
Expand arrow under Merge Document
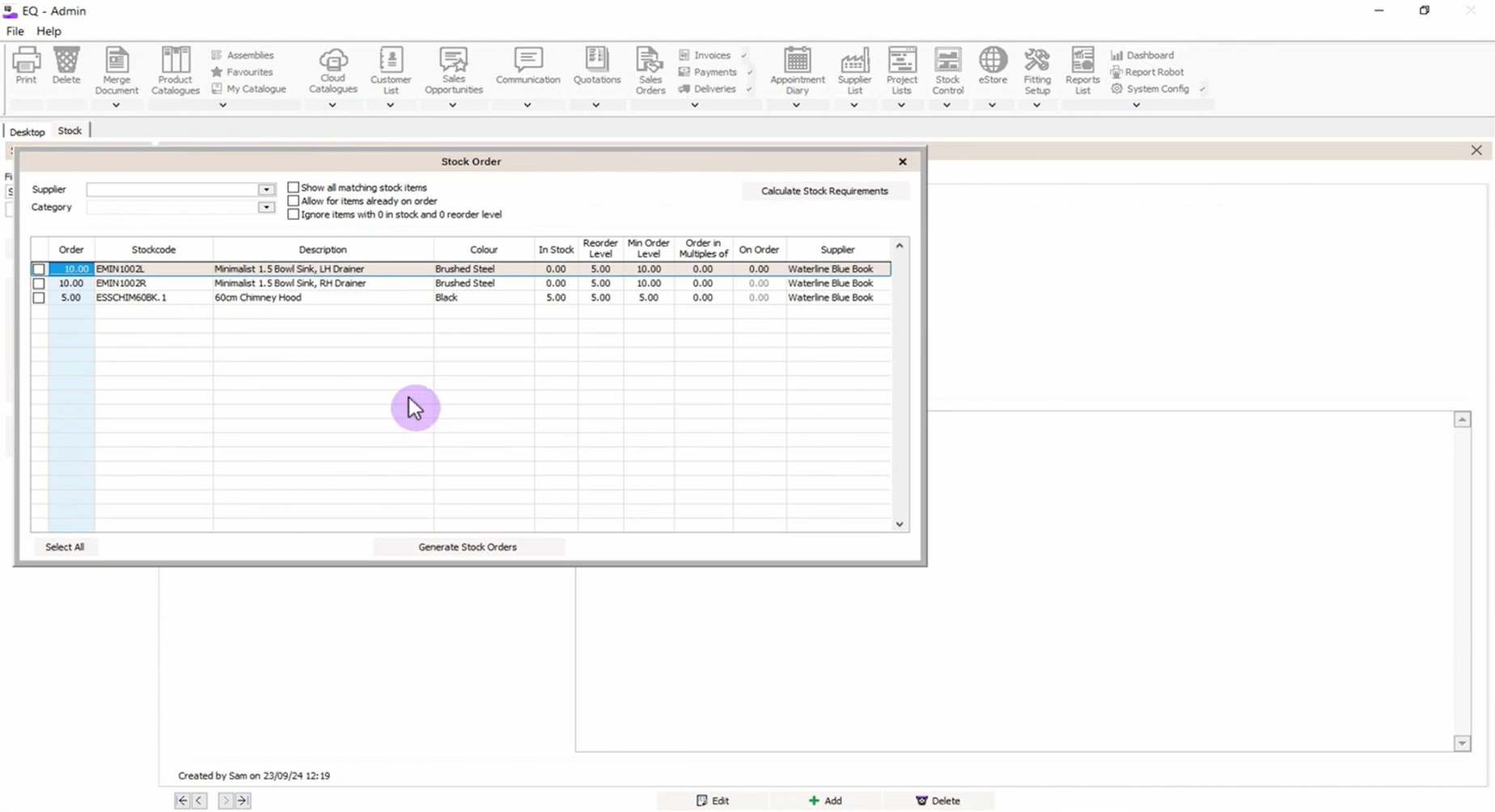point(116,105)
